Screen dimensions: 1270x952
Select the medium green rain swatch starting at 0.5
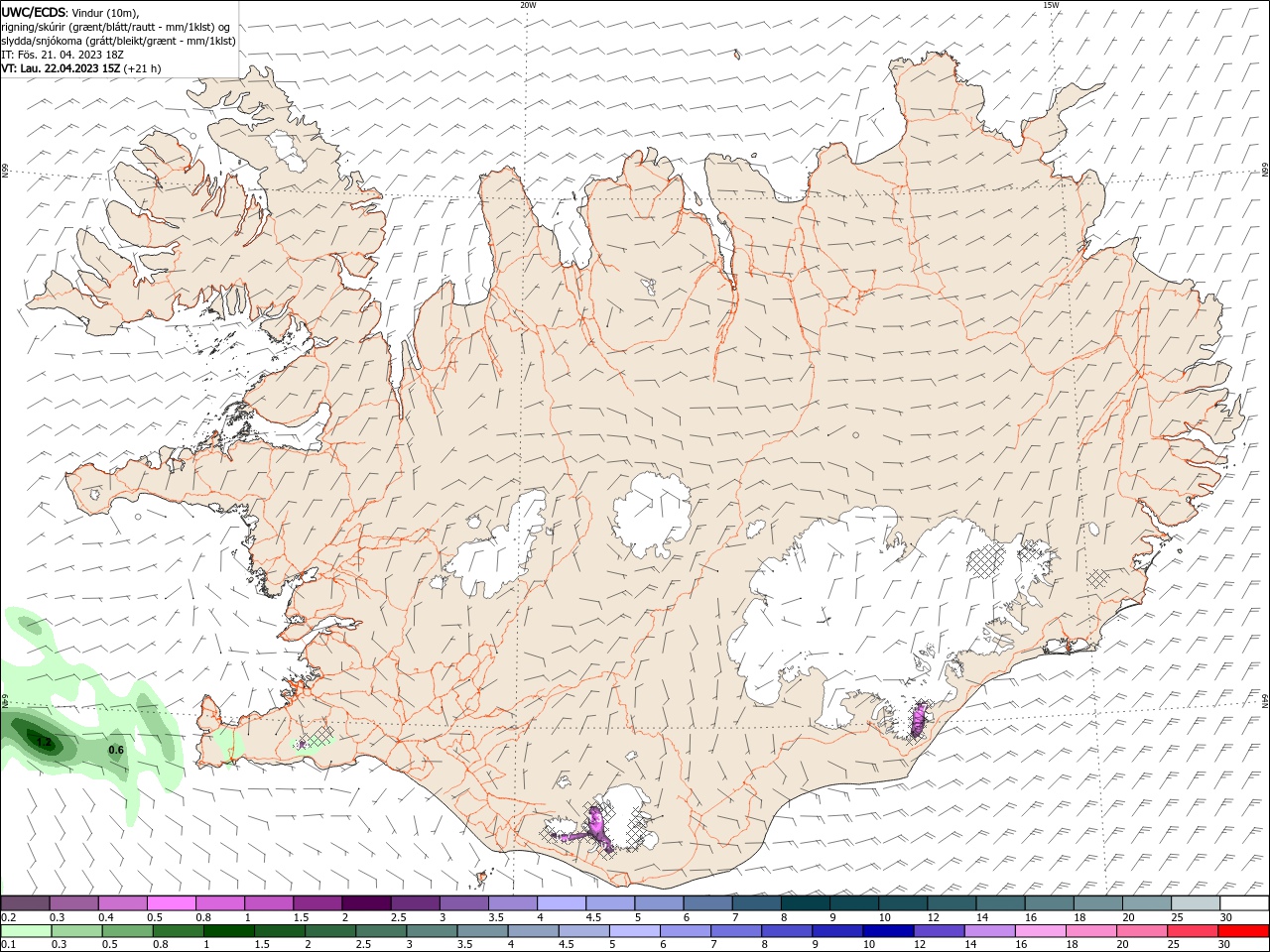point(127,931)
